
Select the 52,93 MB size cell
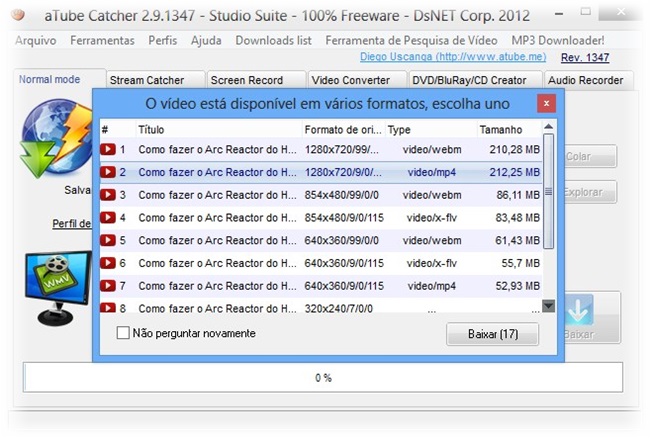(x=517, y=286)
